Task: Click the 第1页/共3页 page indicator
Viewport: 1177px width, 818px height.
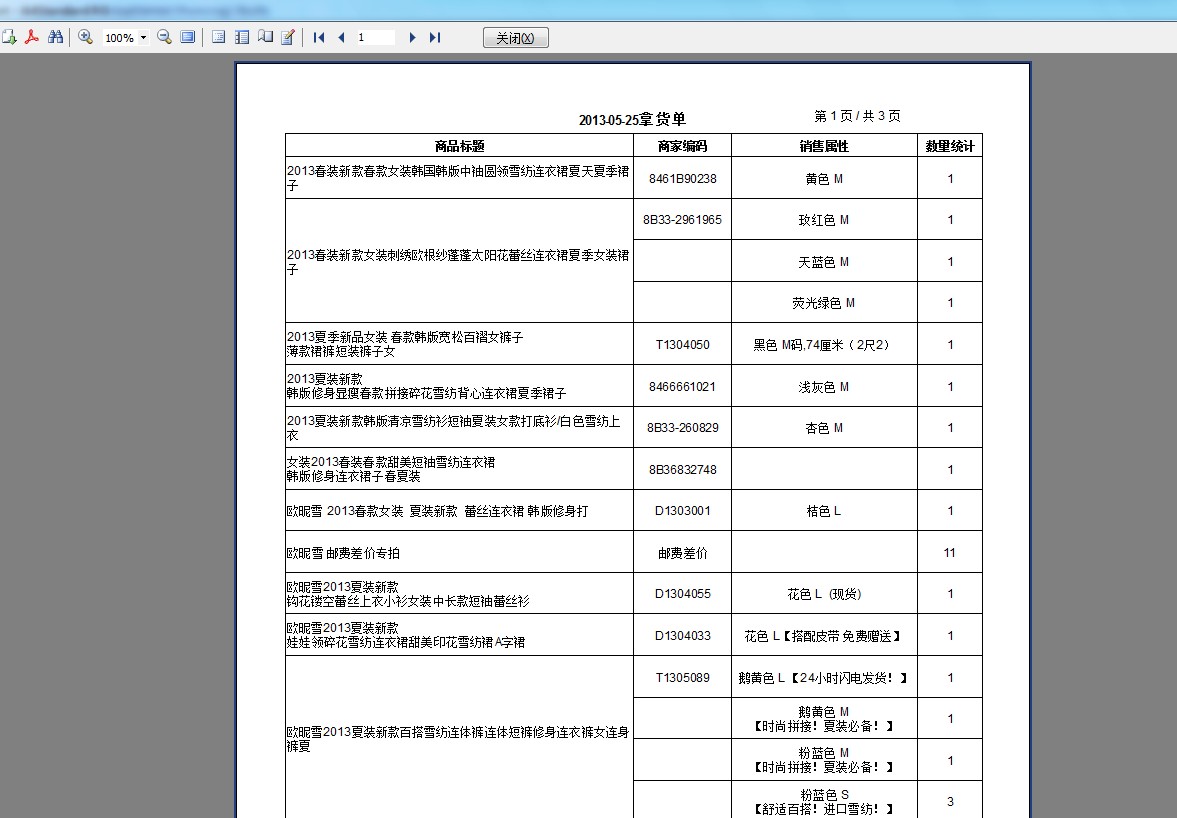Action: (x=857, y=116)
